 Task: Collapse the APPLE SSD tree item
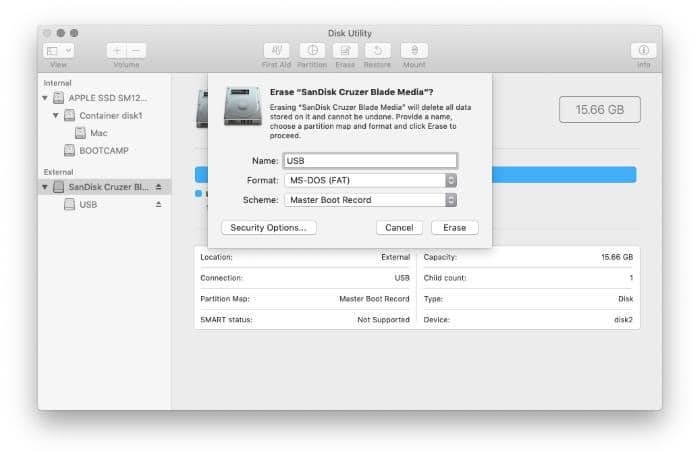tap(45, 98)
